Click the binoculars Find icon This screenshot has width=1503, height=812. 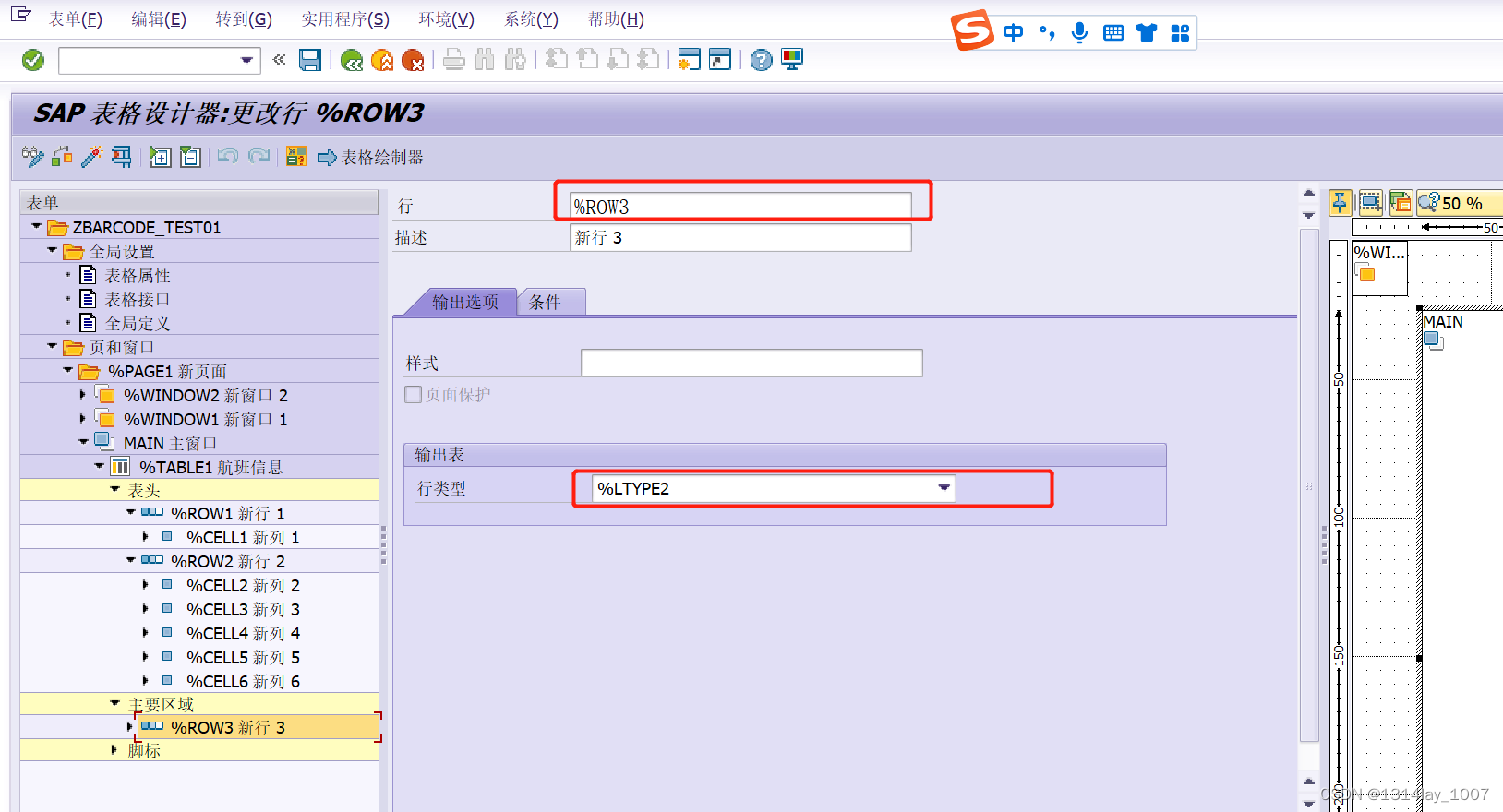[x=485, y=60]
